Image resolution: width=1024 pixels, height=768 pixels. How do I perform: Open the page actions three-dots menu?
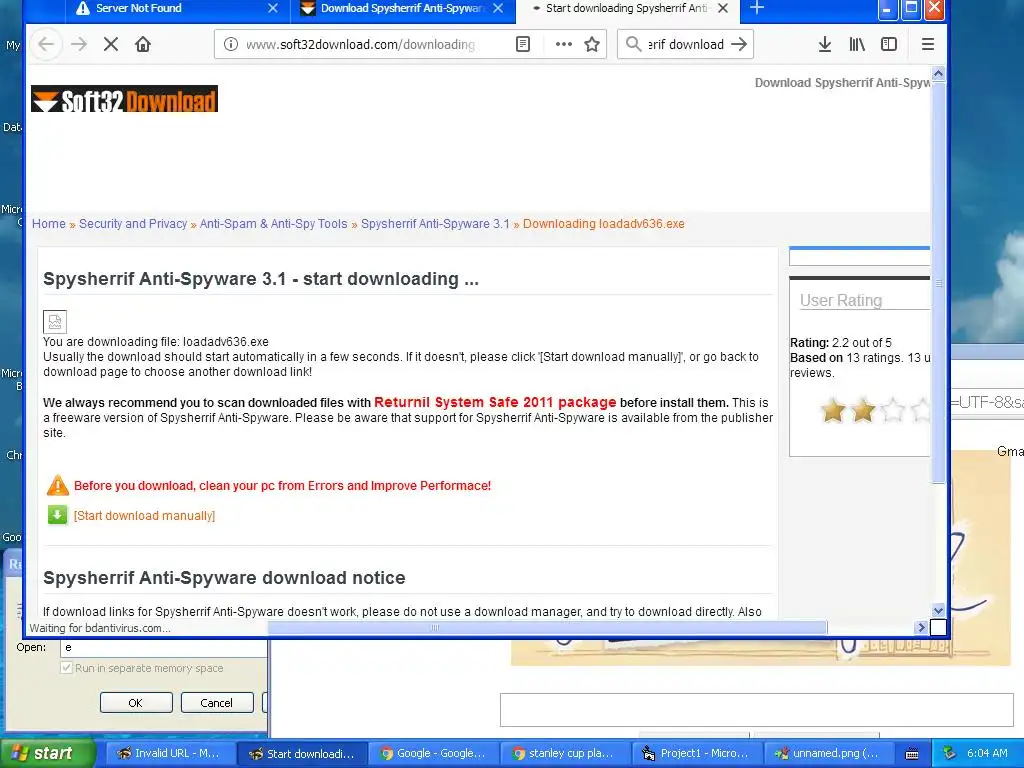click(564, 44)
